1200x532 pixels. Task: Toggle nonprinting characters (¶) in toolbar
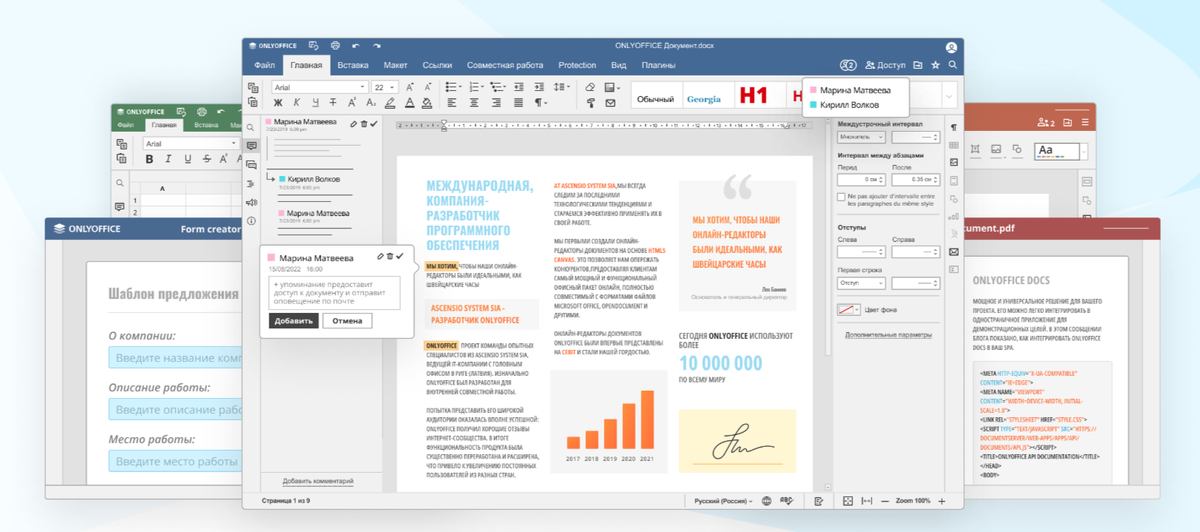click(x=541, y=102)
